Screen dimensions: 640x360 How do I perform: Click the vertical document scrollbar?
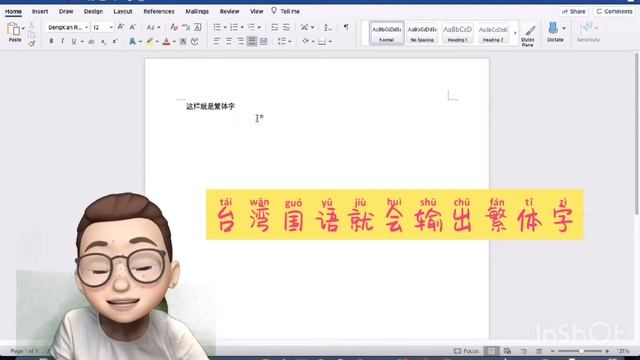[636, 133]
